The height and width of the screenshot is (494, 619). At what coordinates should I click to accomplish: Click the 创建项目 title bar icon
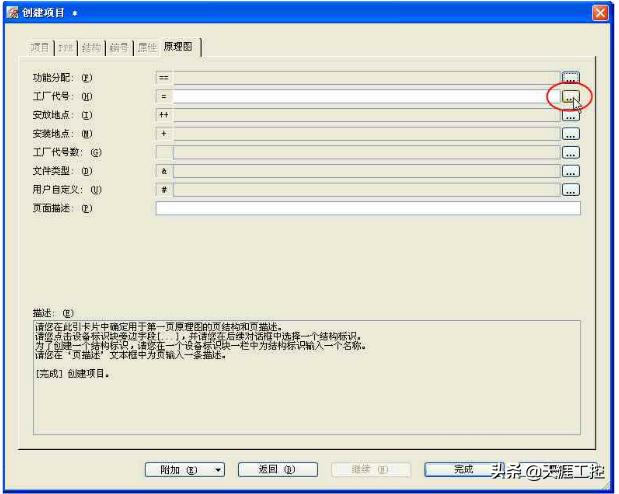pos(12,13)
